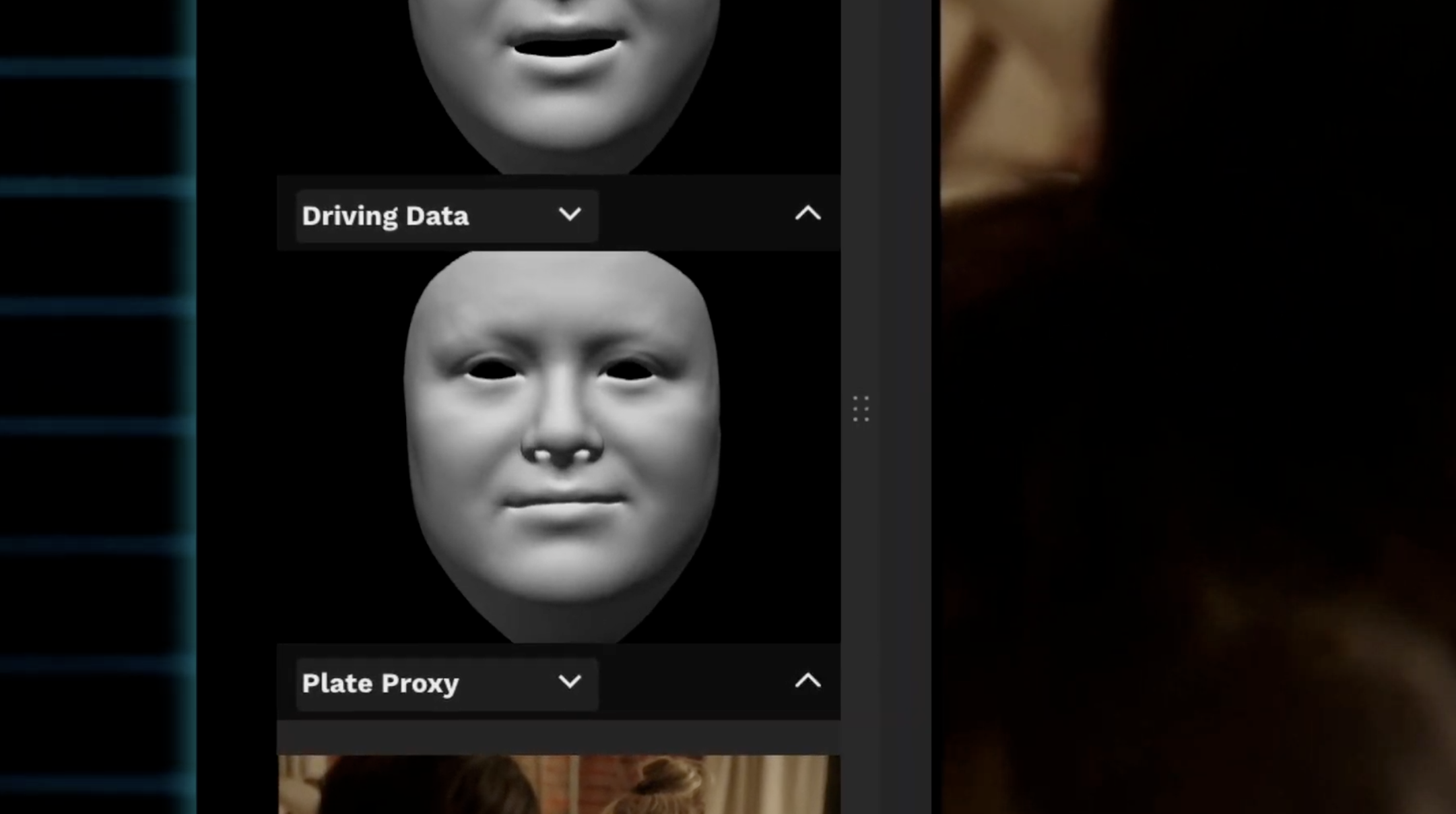Select the Driving Data 3D face preview

pos(559,447)
